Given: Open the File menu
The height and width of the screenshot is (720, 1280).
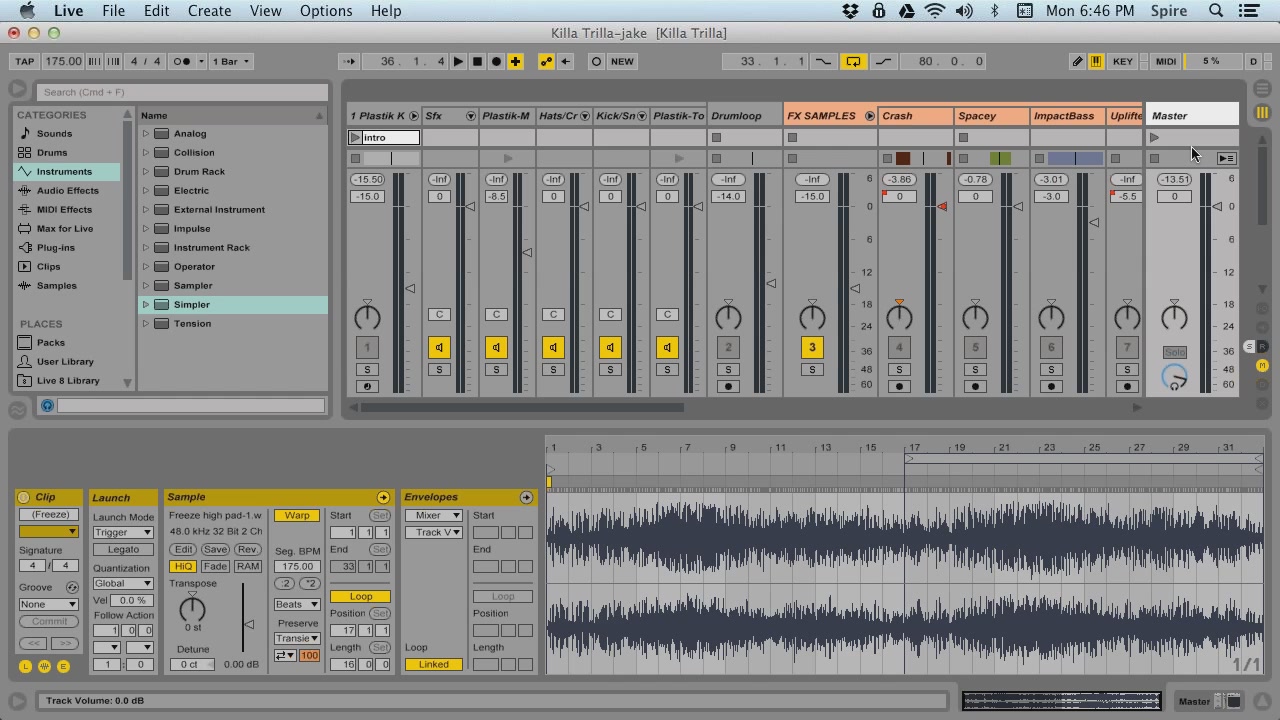Looking at the screenshot, I should 113,11.
